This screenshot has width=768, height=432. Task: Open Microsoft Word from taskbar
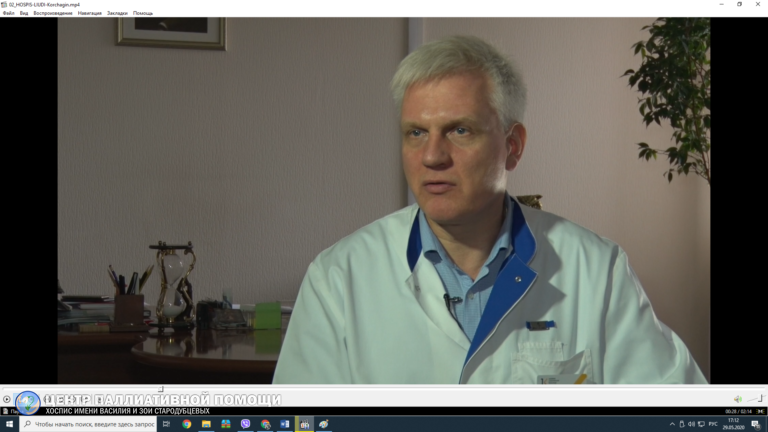(285, 424)
